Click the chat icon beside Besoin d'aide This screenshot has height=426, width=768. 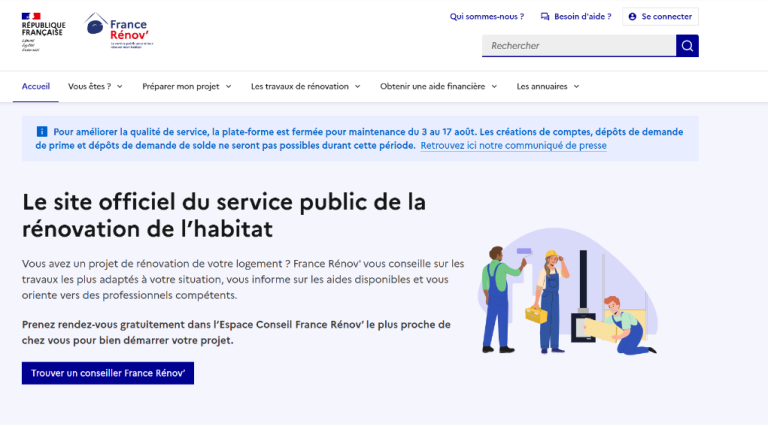(545, 17)
